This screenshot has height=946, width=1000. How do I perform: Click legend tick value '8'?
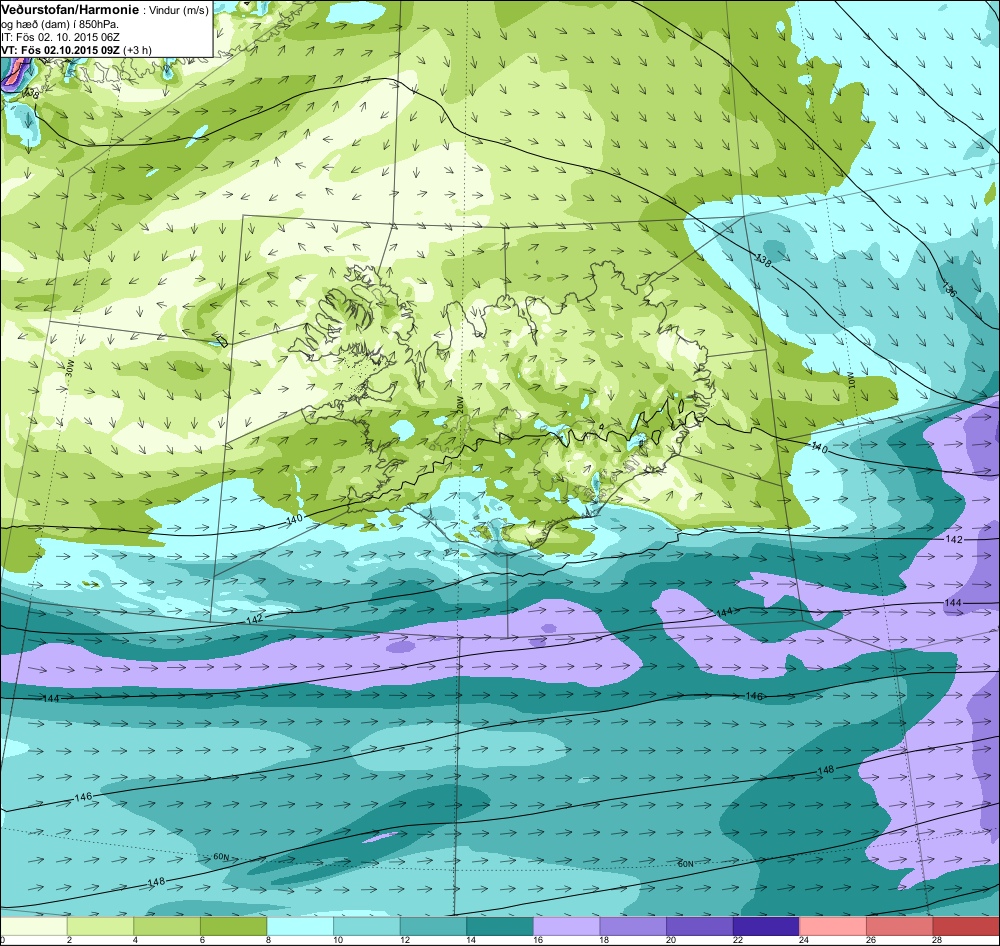269,940
